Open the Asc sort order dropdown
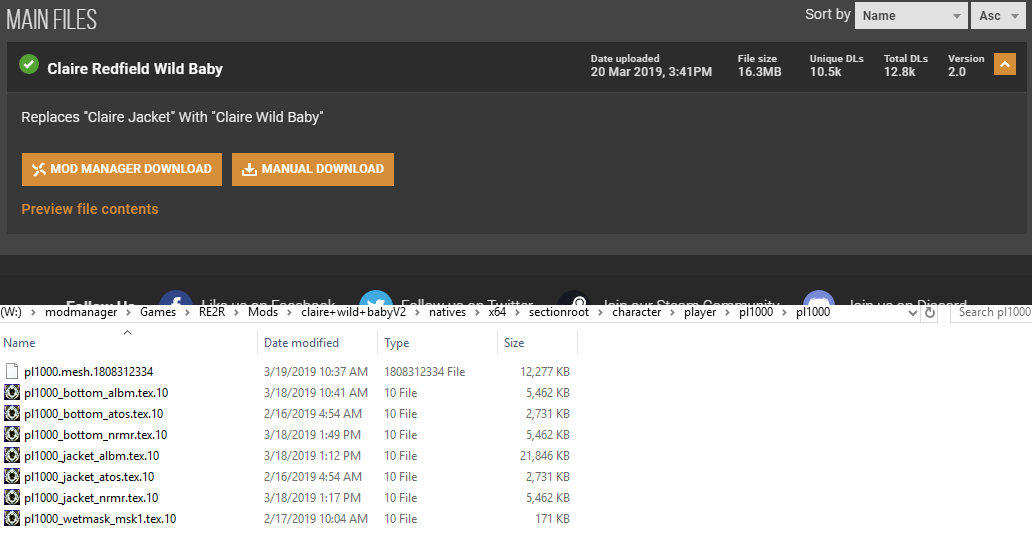Image resolution: width=1032 pixels, height=535 pixels. tap(998, 16)
